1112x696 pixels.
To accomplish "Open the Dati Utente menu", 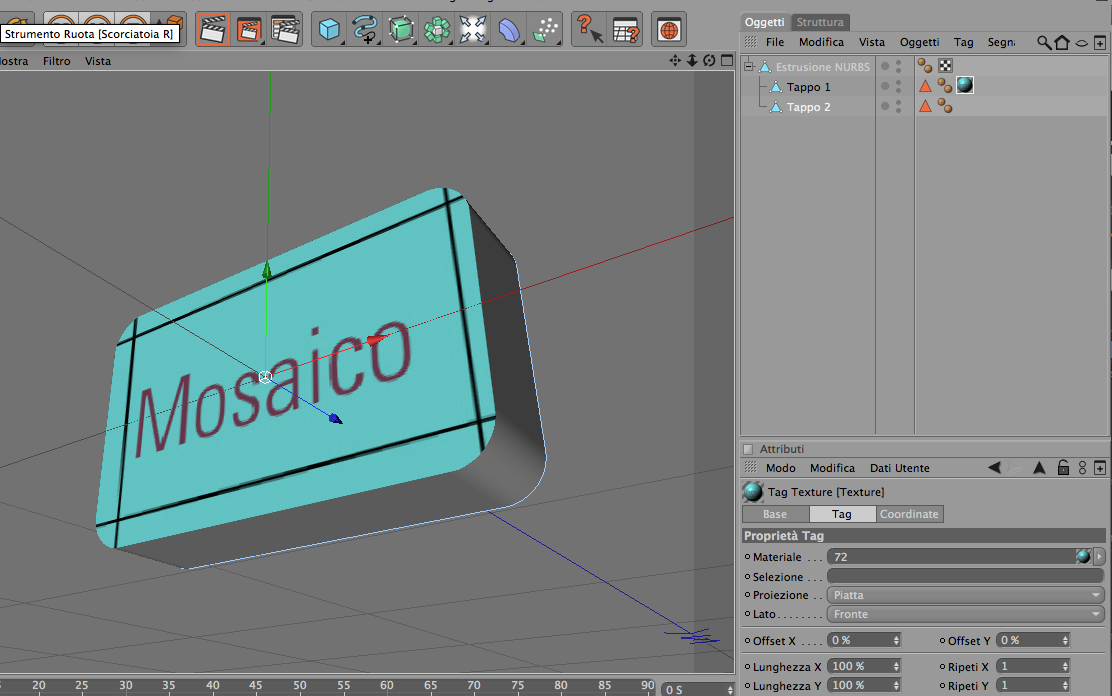I will [899, 468].
